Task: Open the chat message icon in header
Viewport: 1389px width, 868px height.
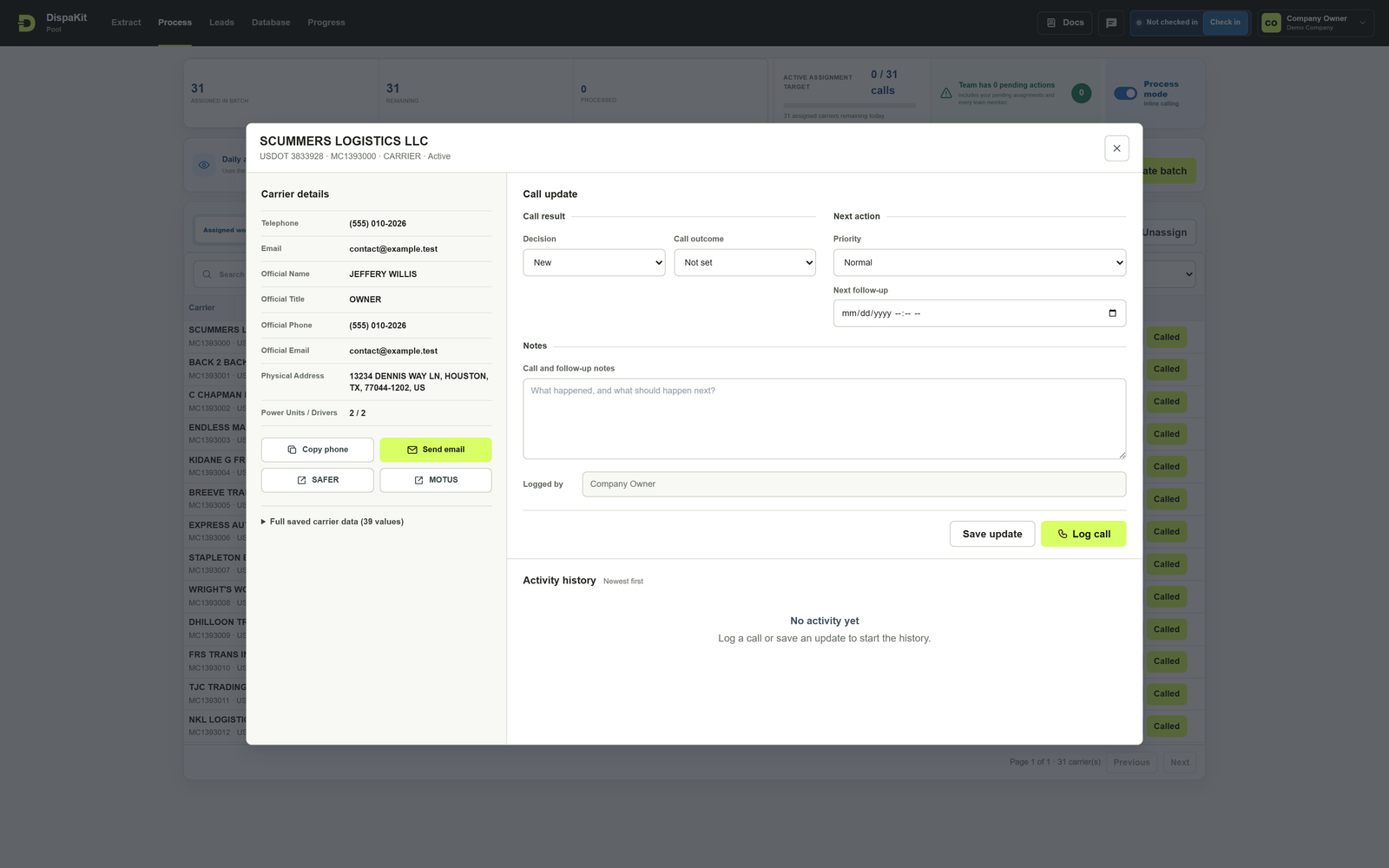Action: [1111, 23]
